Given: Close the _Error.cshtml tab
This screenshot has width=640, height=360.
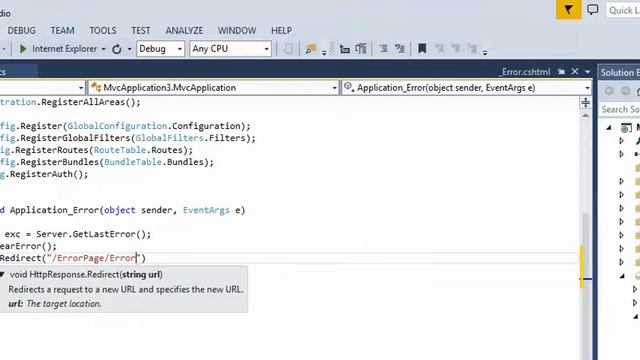Looking at the screenshot, I should (575, 71).
